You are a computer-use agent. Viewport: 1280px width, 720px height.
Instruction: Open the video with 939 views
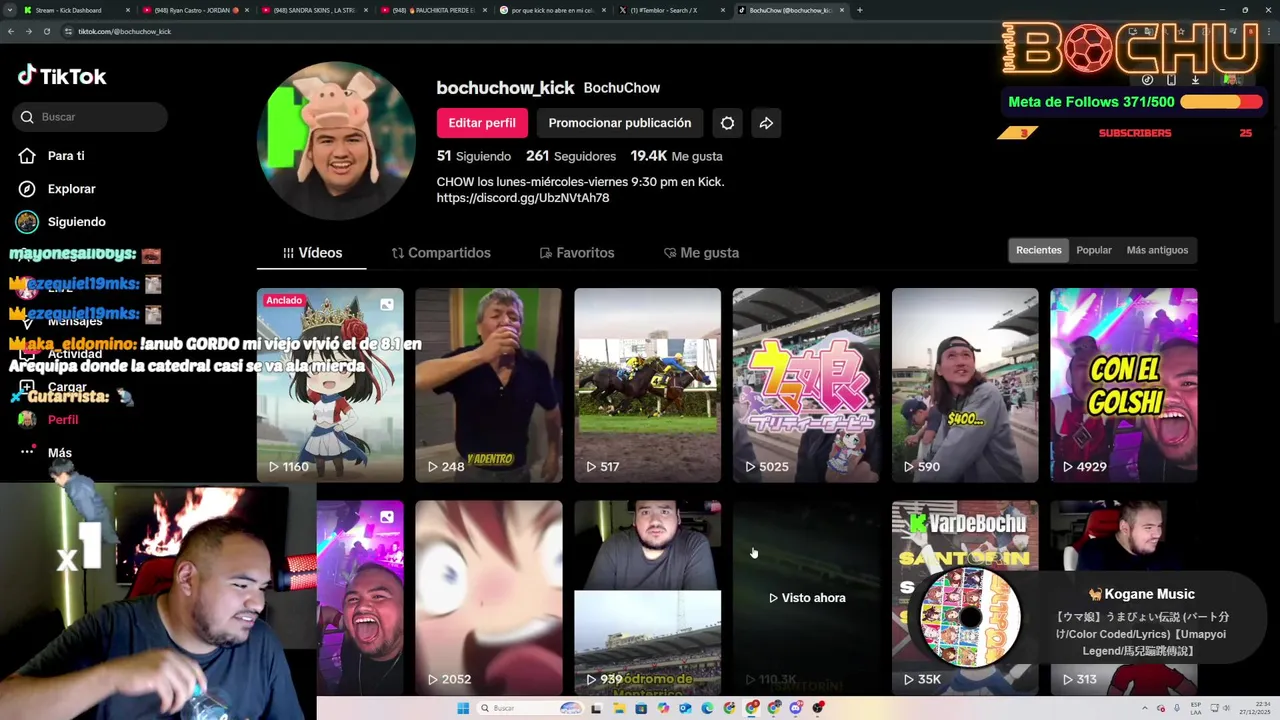pyautogui.click(x=648, y=597)
